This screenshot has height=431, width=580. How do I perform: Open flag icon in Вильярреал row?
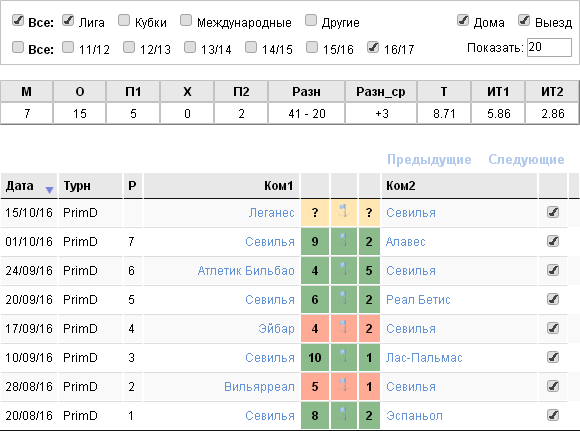click(344, 385)
